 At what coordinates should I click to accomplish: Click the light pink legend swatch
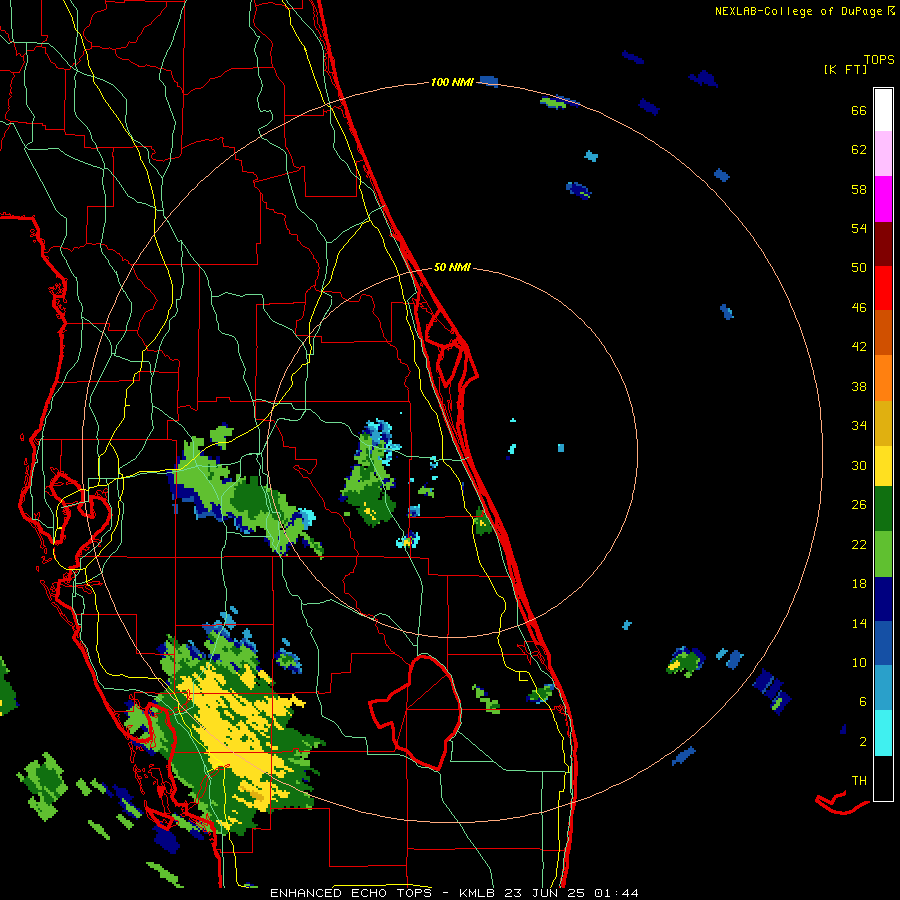883,154
